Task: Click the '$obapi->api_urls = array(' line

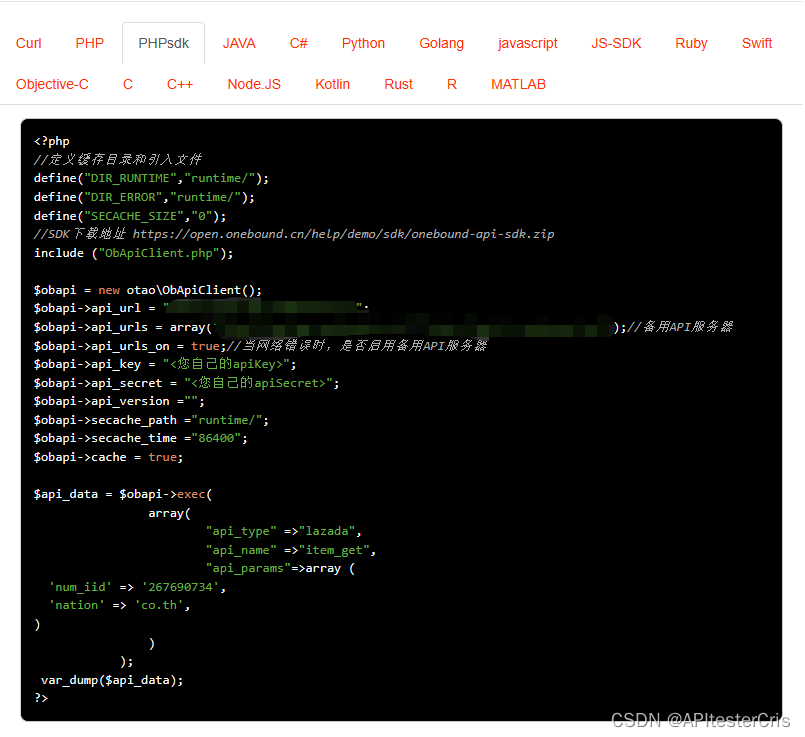Action: tap(384, 327)
